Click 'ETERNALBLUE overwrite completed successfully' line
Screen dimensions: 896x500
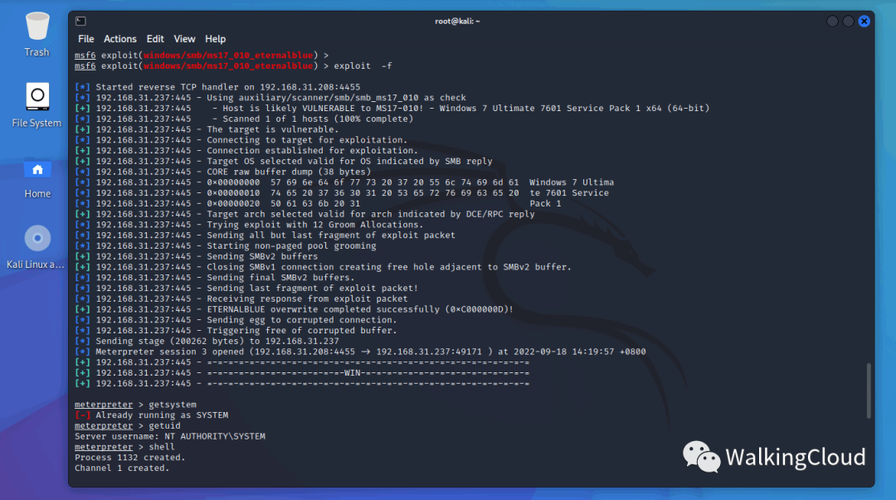click(294, 309)
